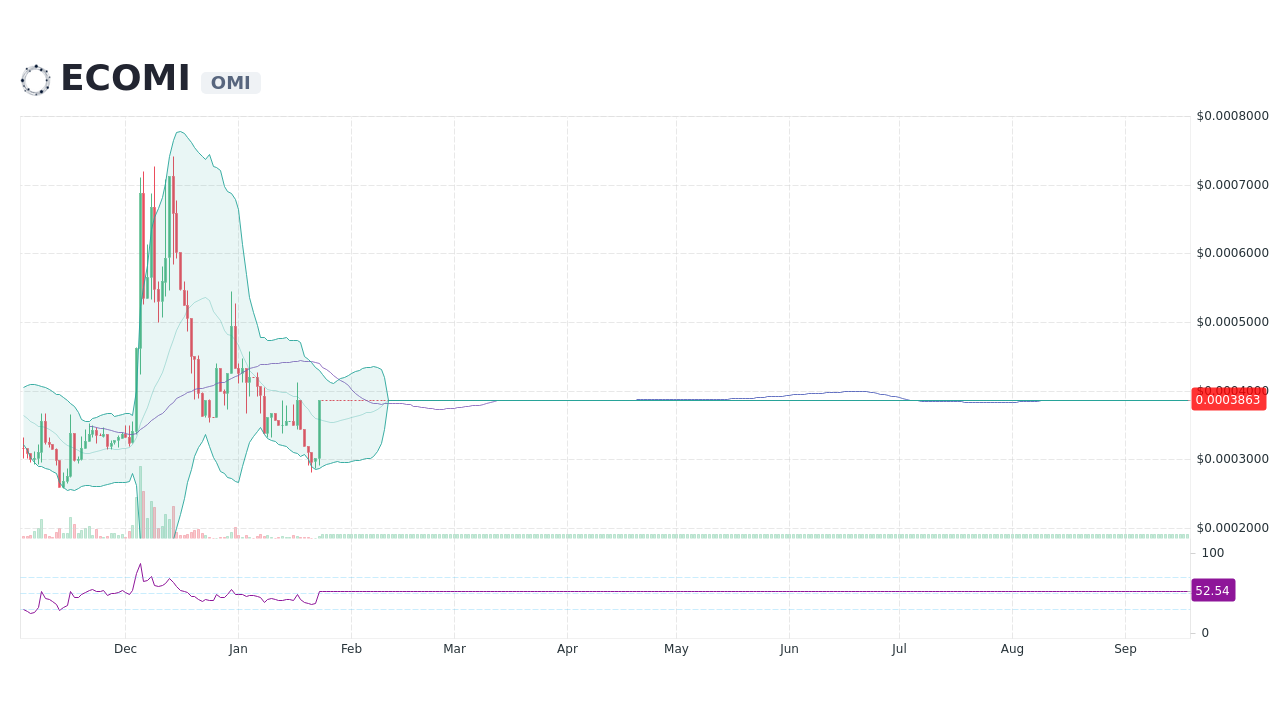The image size is (1280, 720).
Task: Click the May label on time axis
Action: tap(676, 649)
